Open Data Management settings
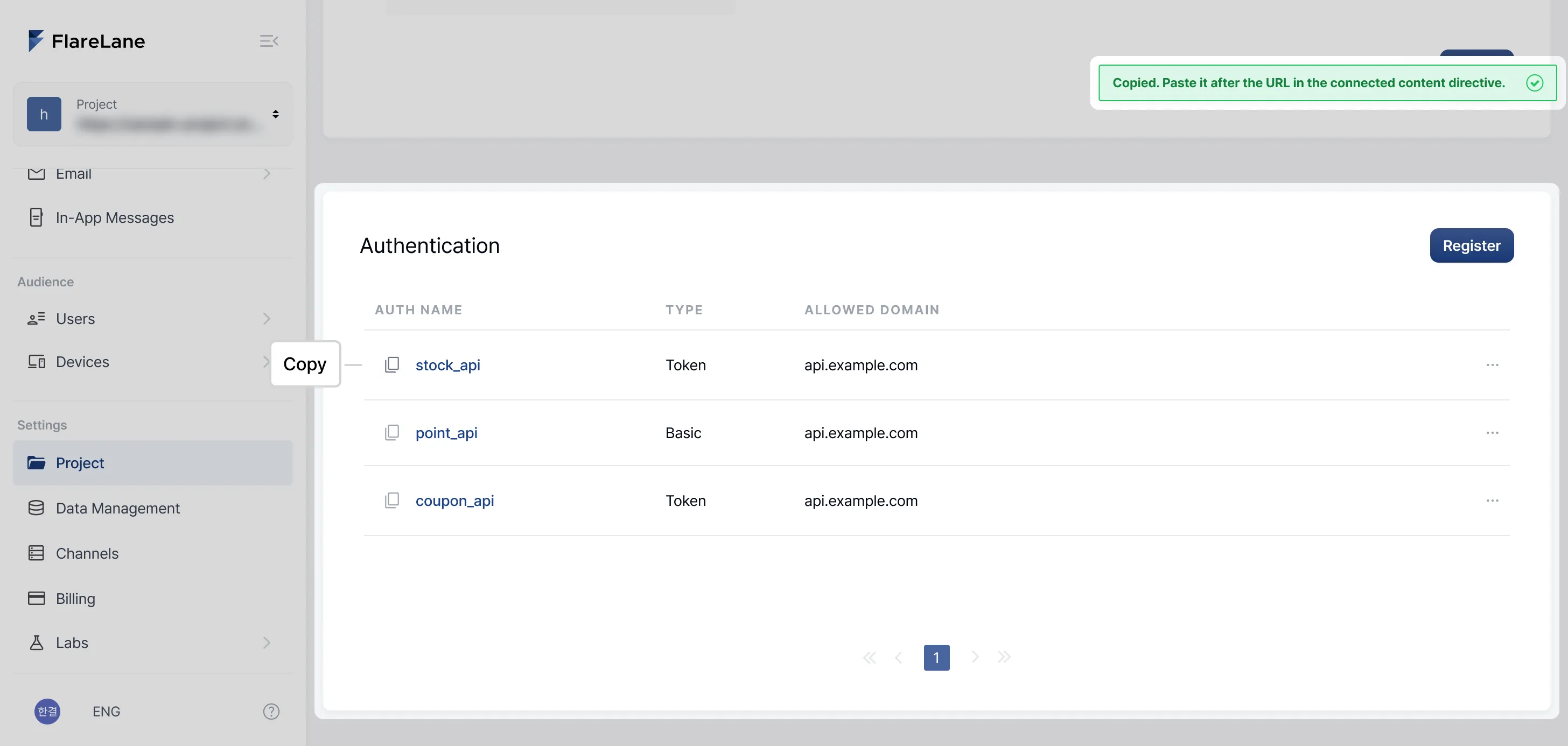 153,508
